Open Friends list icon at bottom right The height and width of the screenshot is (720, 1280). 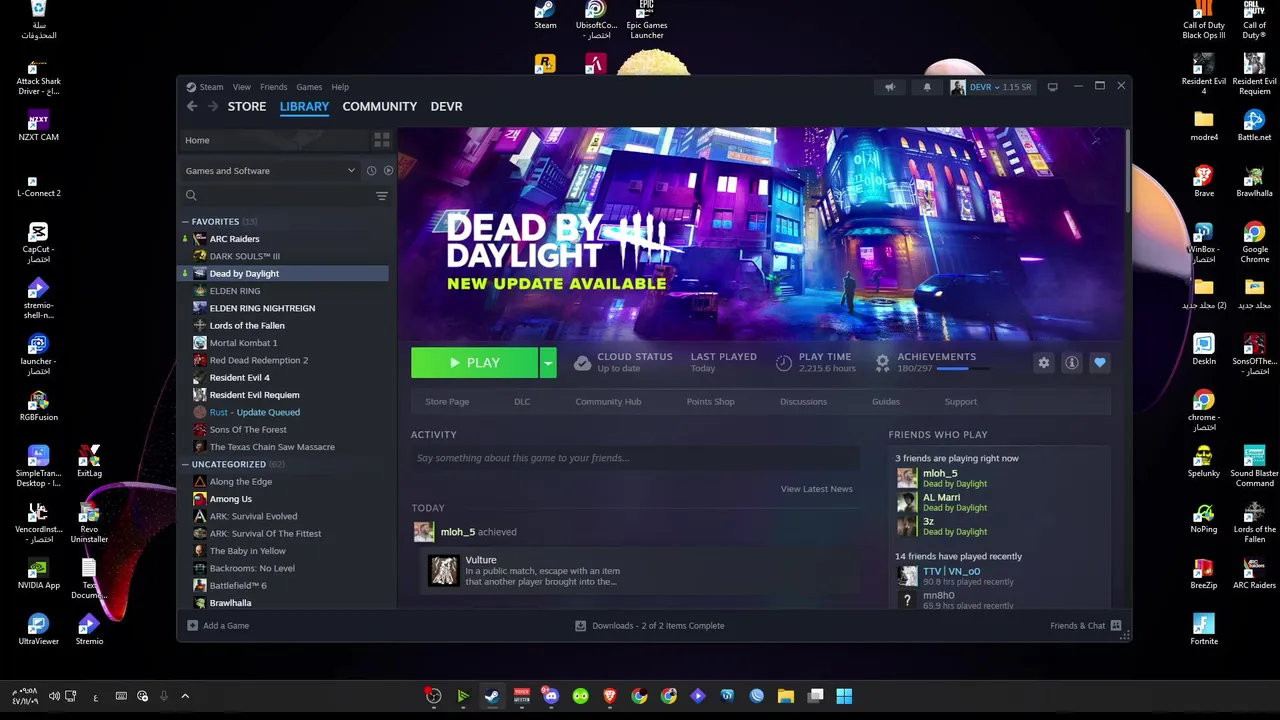tap(1116, 626)
